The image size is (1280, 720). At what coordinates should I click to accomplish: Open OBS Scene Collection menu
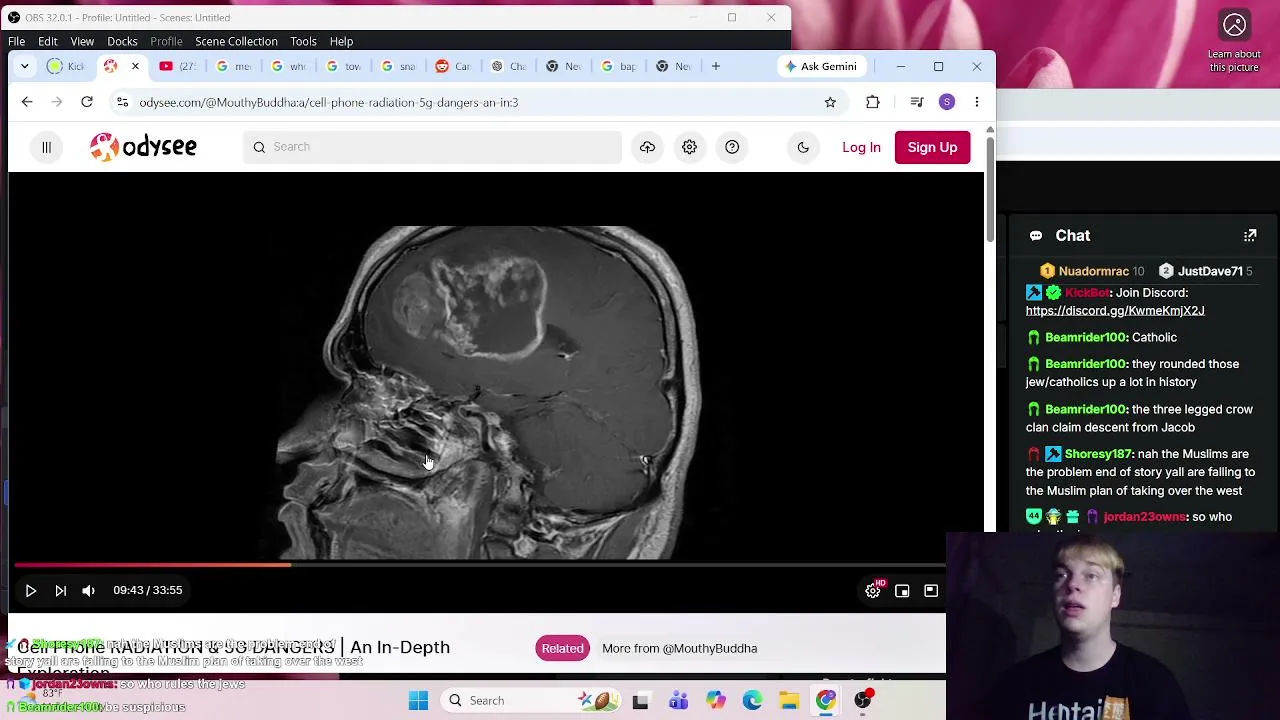[x=236, y=41]
